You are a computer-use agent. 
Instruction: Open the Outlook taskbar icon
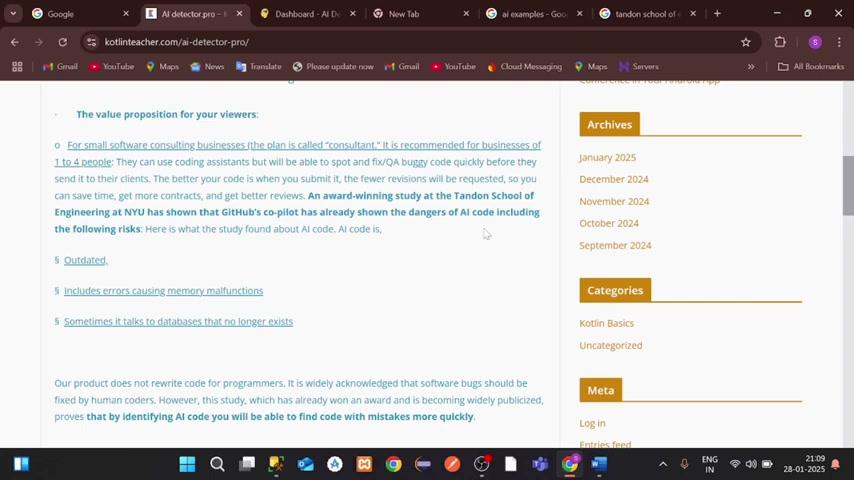click(306, 464)
